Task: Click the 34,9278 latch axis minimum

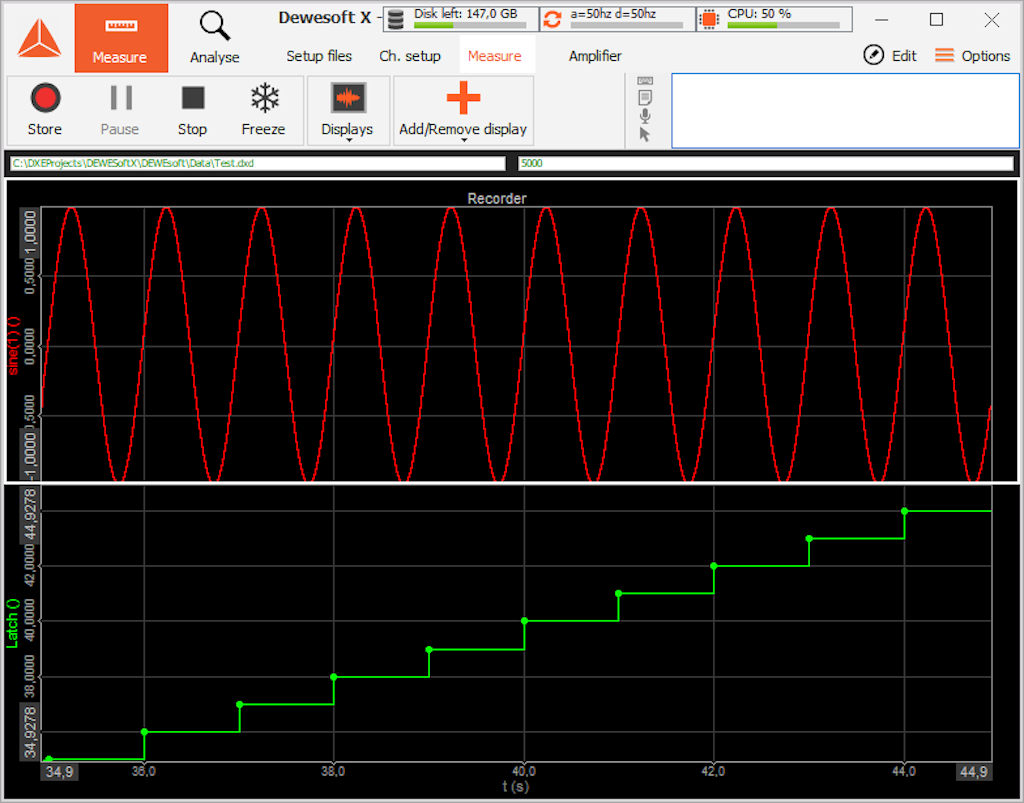Action: coord(31,732)
